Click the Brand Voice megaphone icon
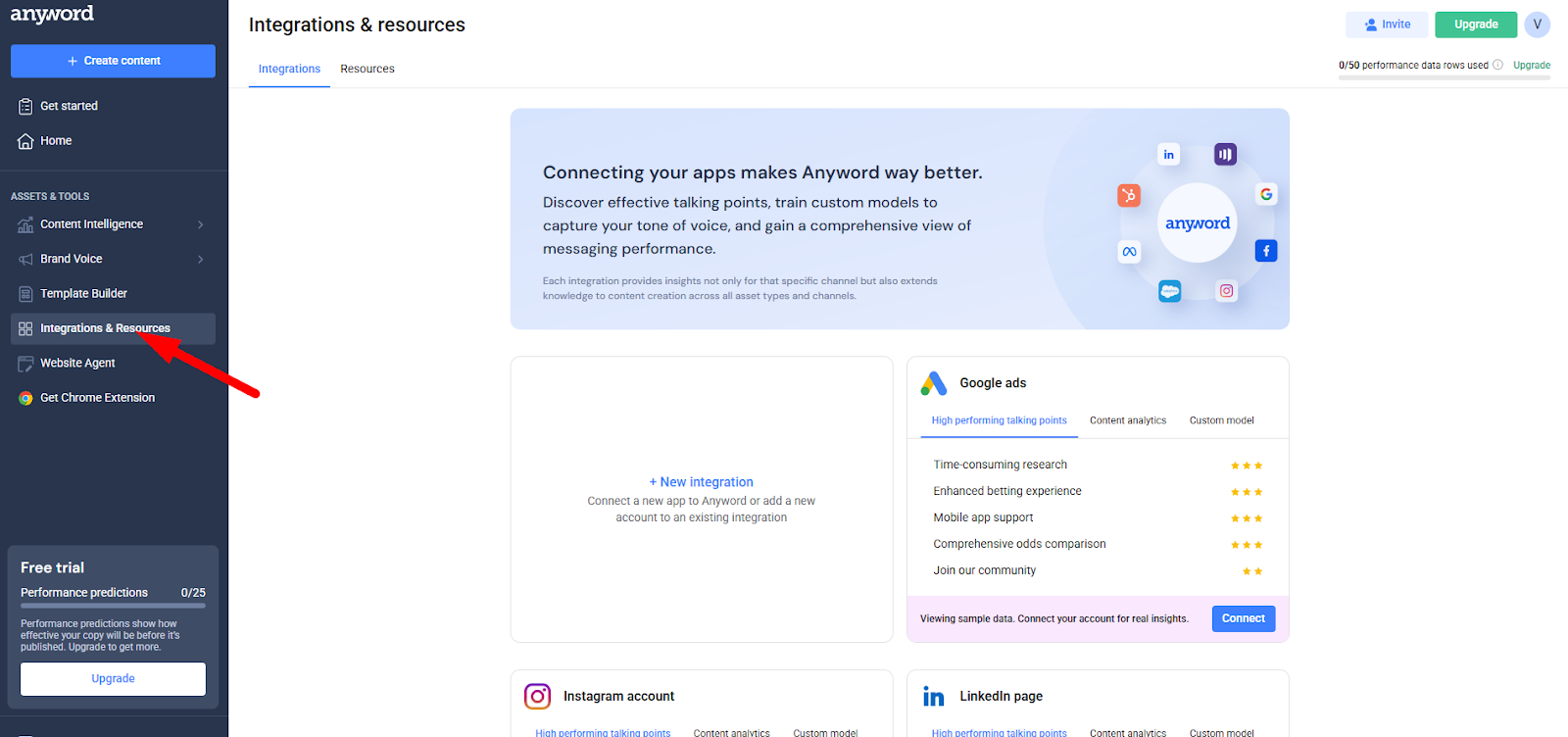The image size is (1568, 737). [25, 260]
